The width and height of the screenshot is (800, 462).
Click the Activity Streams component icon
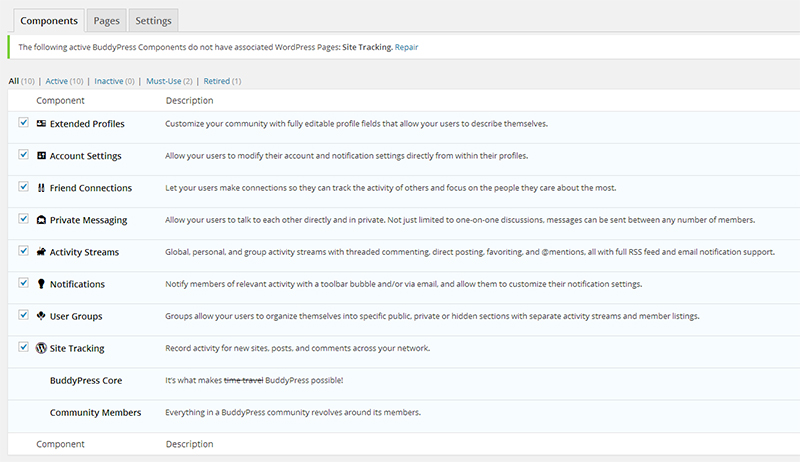(41, 252)
